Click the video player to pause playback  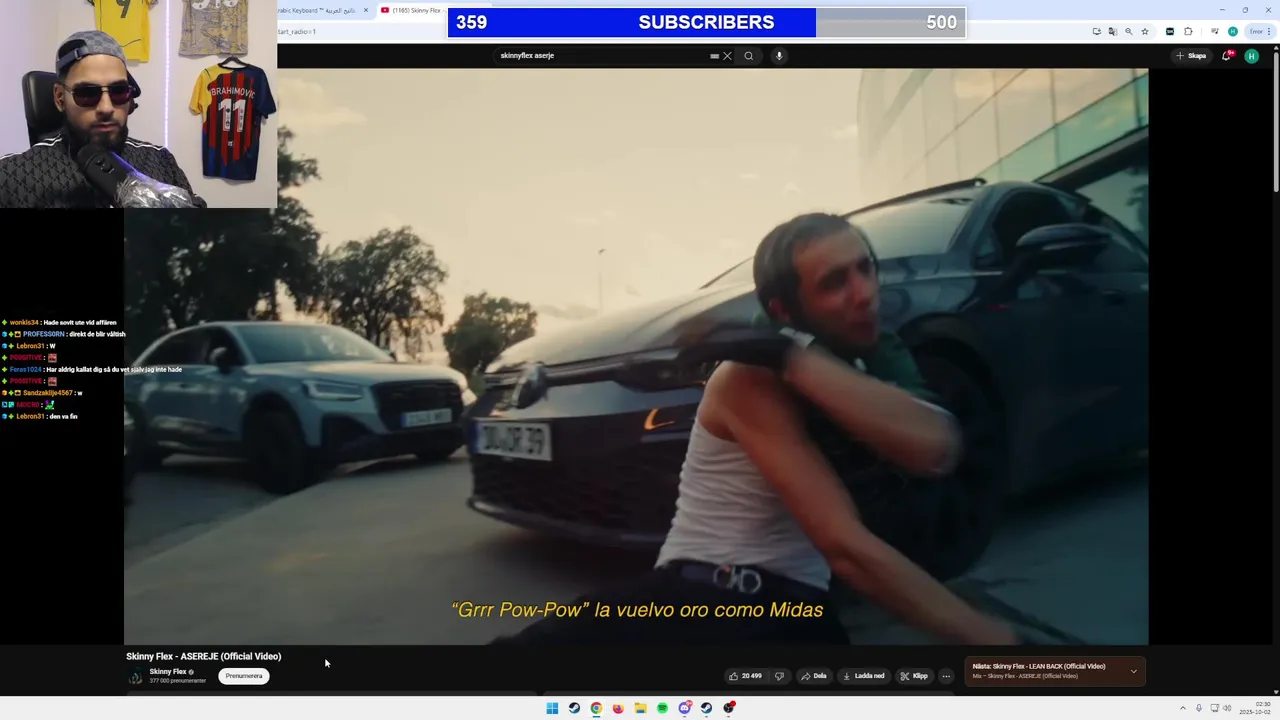click(x=636, y=356)
